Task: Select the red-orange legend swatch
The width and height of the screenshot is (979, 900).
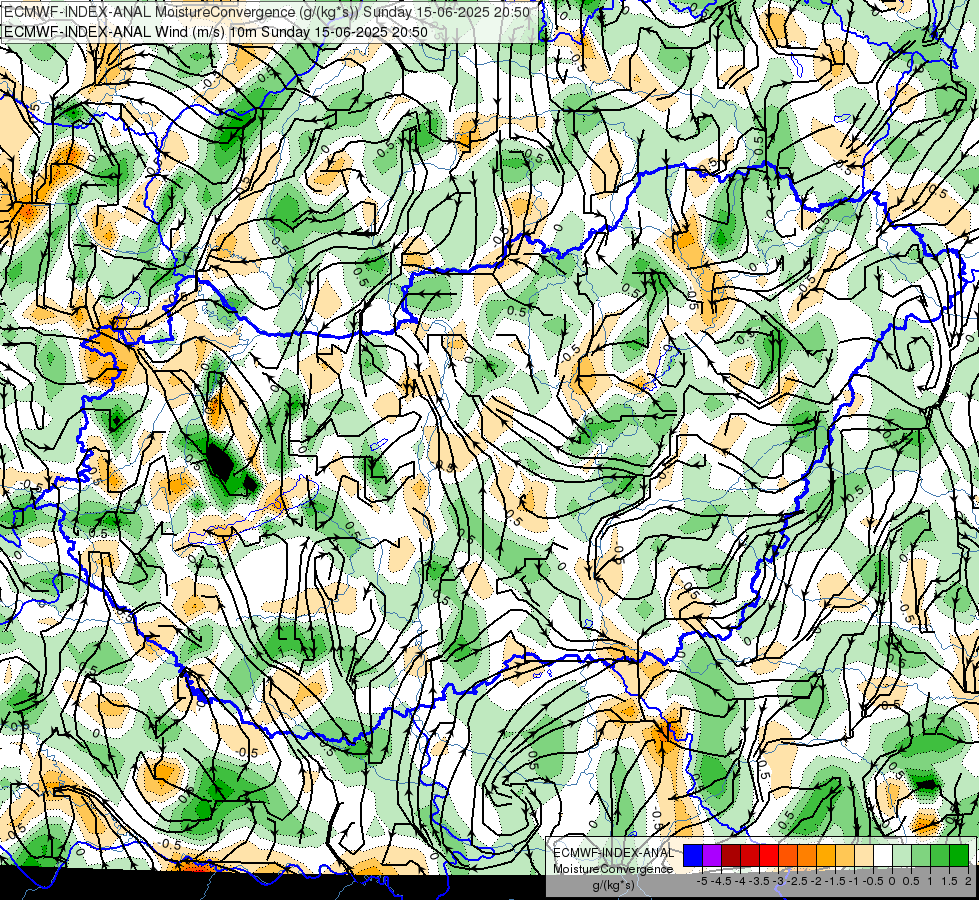Action: 788,855
